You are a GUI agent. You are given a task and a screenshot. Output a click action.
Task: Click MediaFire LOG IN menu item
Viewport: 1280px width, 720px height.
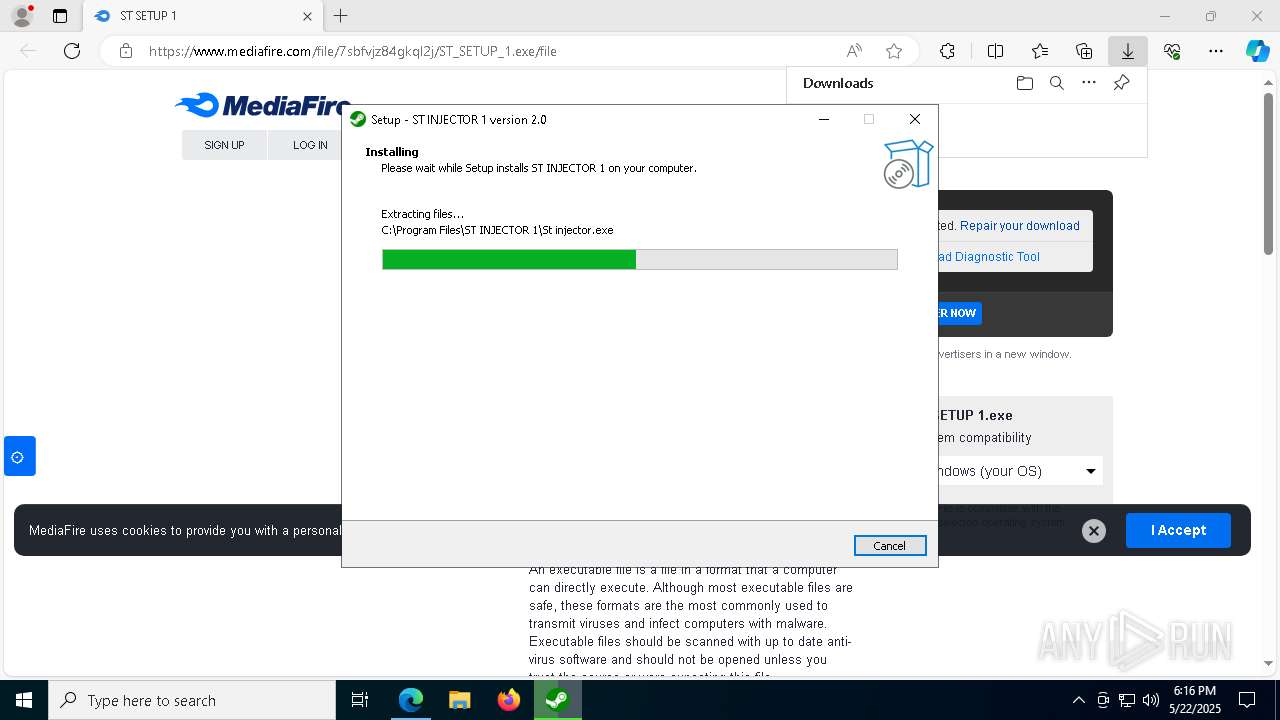(310, 145)
